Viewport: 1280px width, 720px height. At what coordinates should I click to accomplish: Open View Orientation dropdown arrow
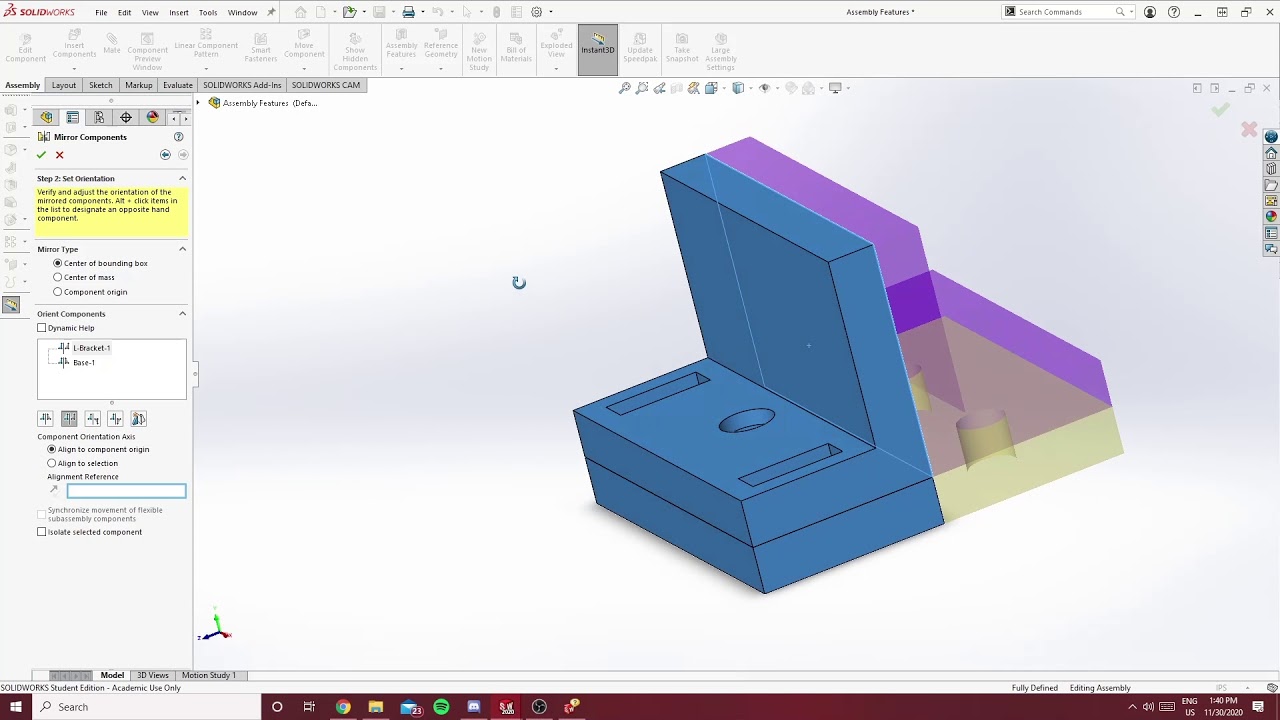pyautogui.click(x=722, y=88)
